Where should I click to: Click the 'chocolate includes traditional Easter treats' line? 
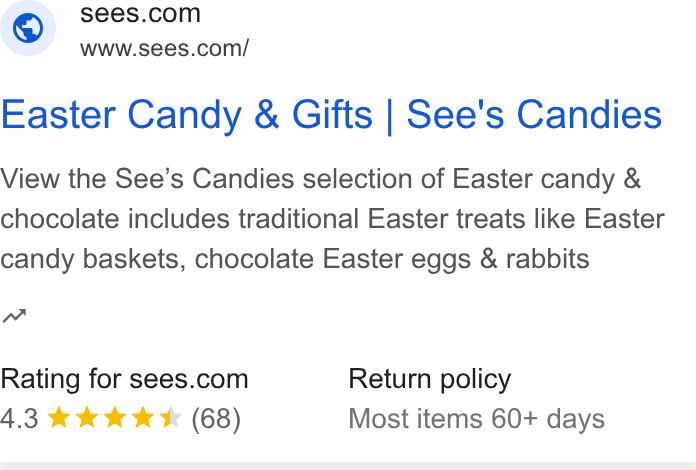tap(332, 219)
